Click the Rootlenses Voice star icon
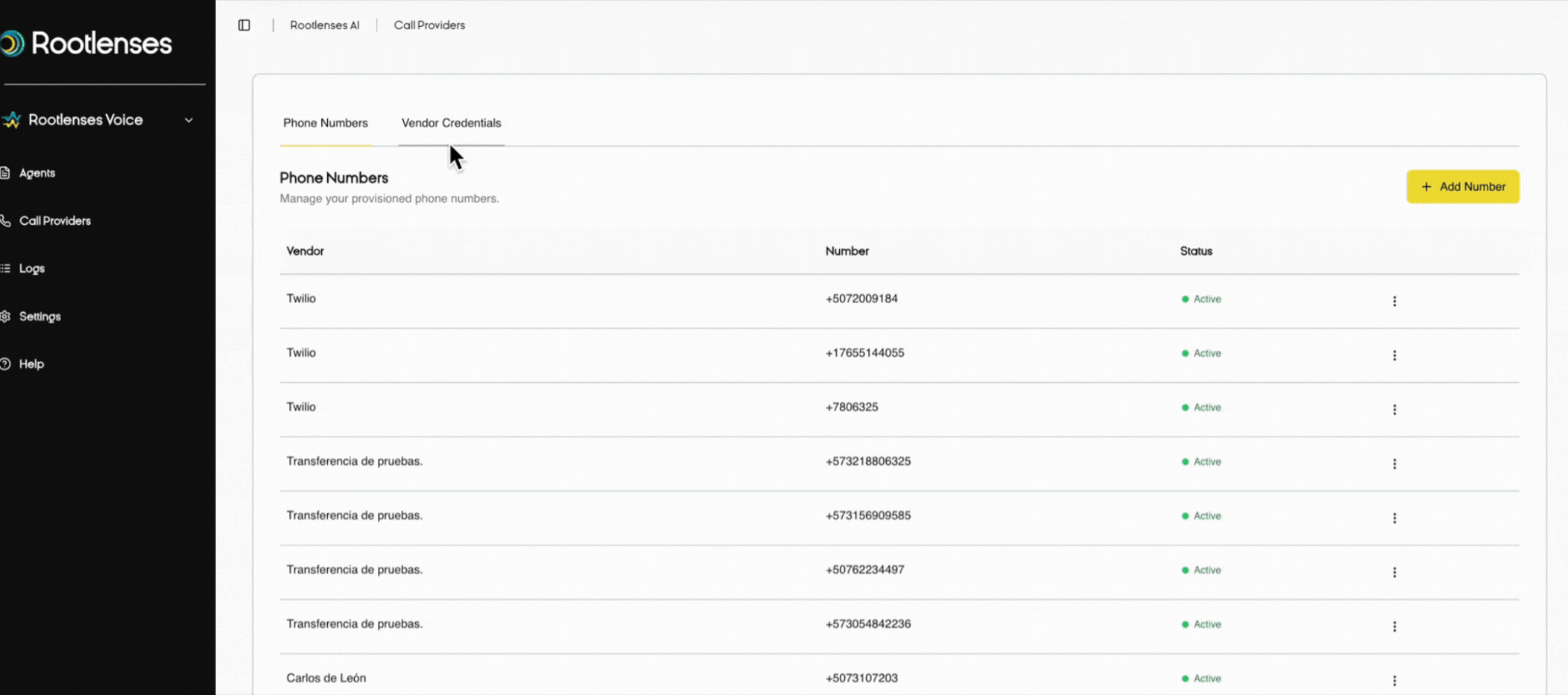Image resolution: width=1568 pixels, height=695 pixels. pos(11,120)
